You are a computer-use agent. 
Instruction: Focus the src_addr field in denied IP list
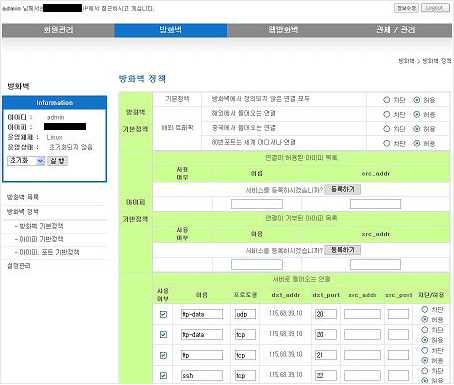click(375, 265)
